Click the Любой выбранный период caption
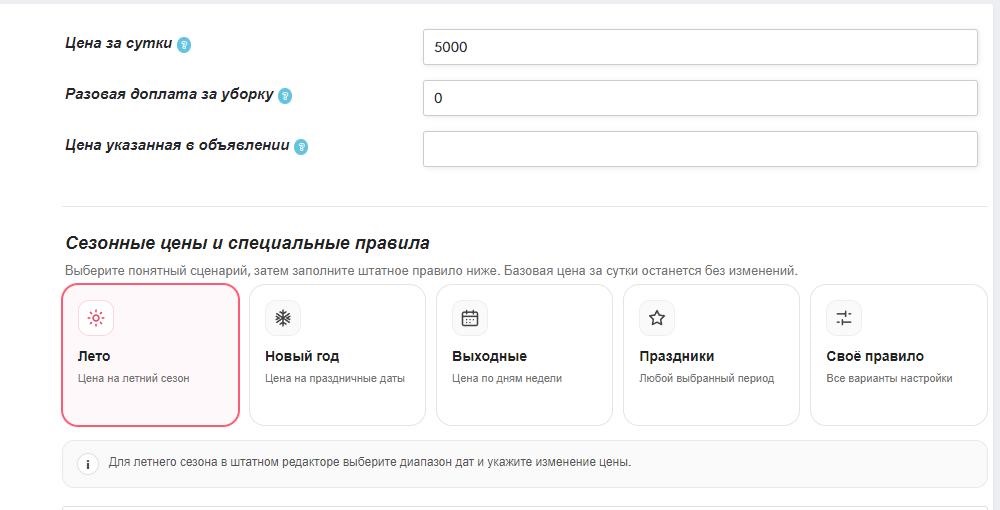The width and height of the screenshot is (1000, 510). (x=707, y=379)
